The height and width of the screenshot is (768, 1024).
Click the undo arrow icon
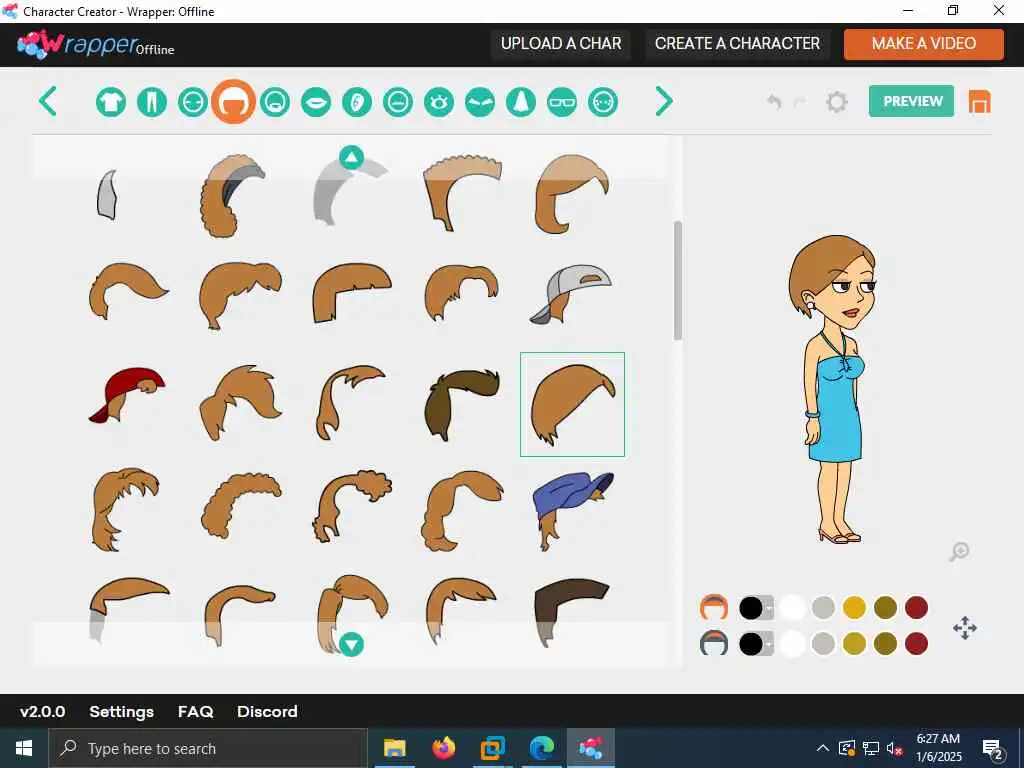(775, 101)
